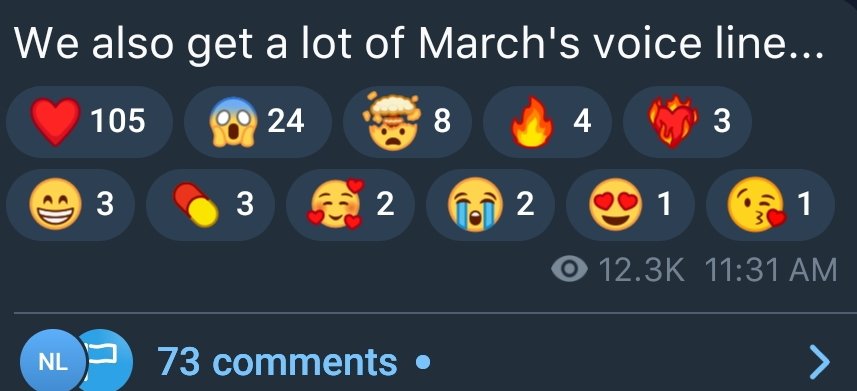Expand comments using the right chevron arrow
Image resolution: width=857 pixels, height=391 pixels.
pos(819,361)
